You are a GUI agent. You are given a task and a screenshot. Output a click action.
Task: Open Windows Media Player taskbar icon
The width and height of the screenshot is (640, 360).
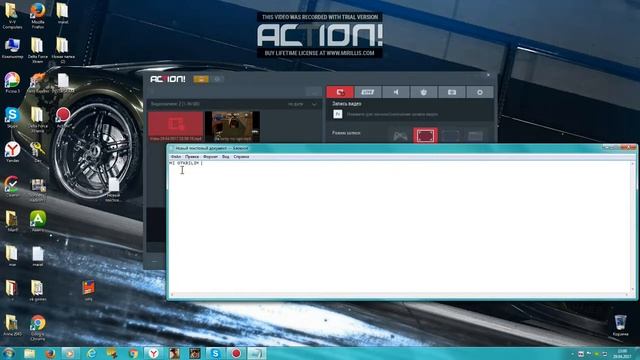(x=71, y=353)
